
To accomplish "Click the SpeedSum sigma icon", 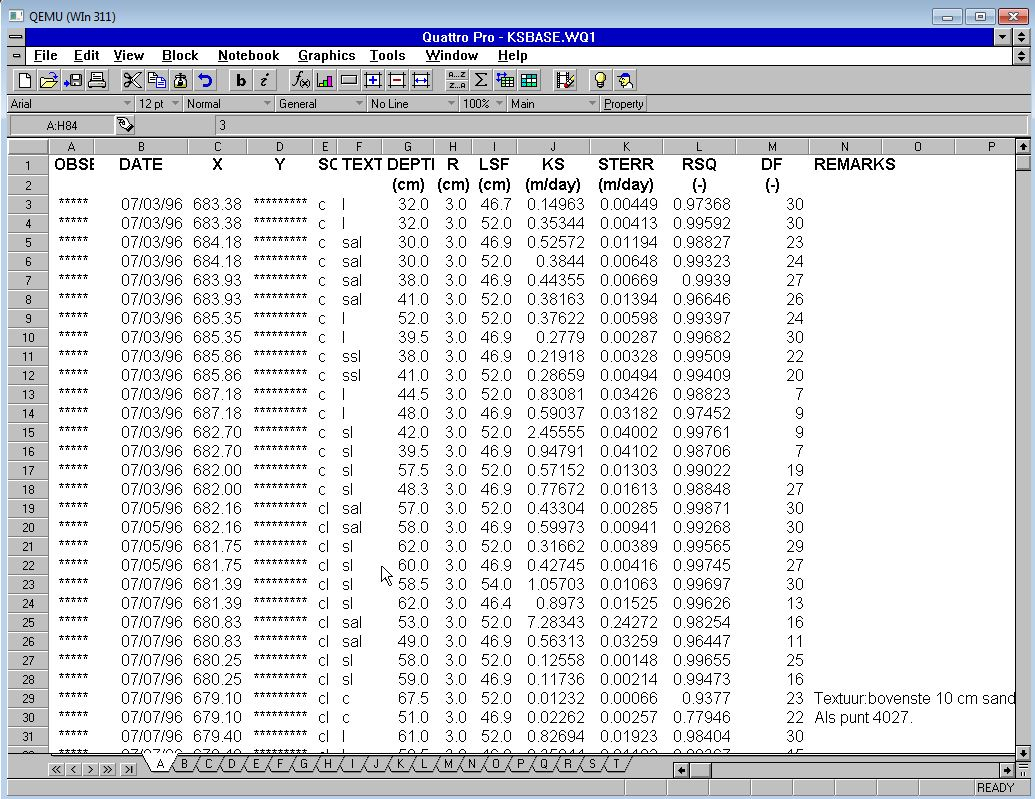I will tap(481, 81).
